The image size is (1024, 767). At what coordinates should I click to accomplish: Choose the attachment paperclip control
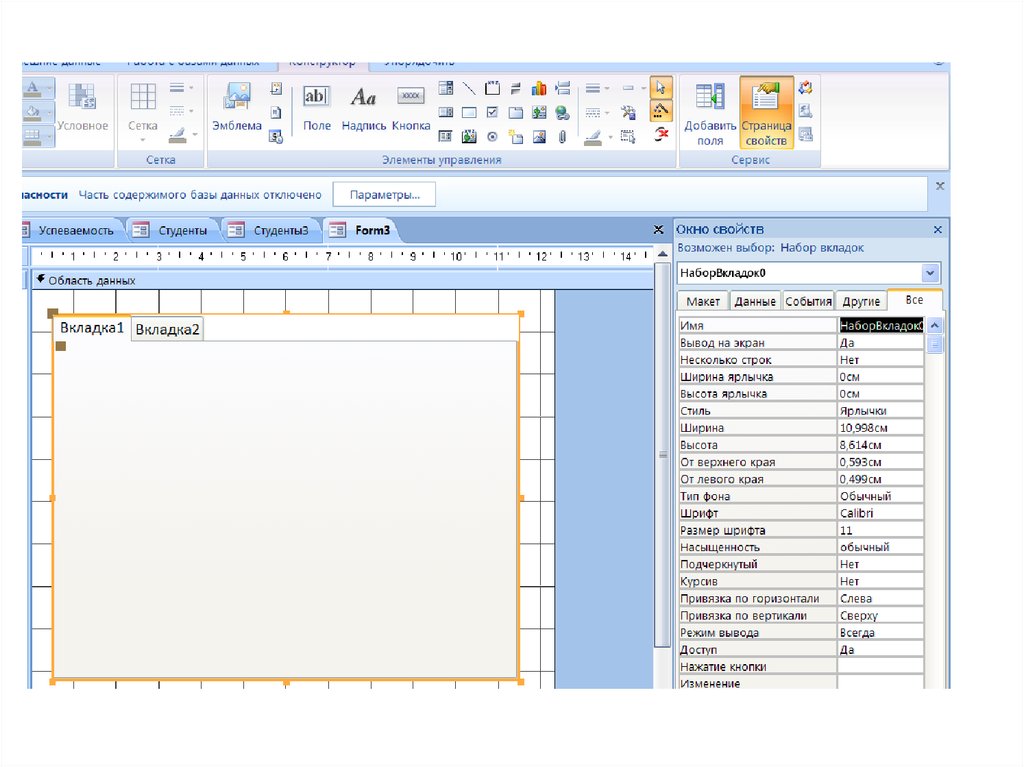pyautogui.click(x=562, y=136)
